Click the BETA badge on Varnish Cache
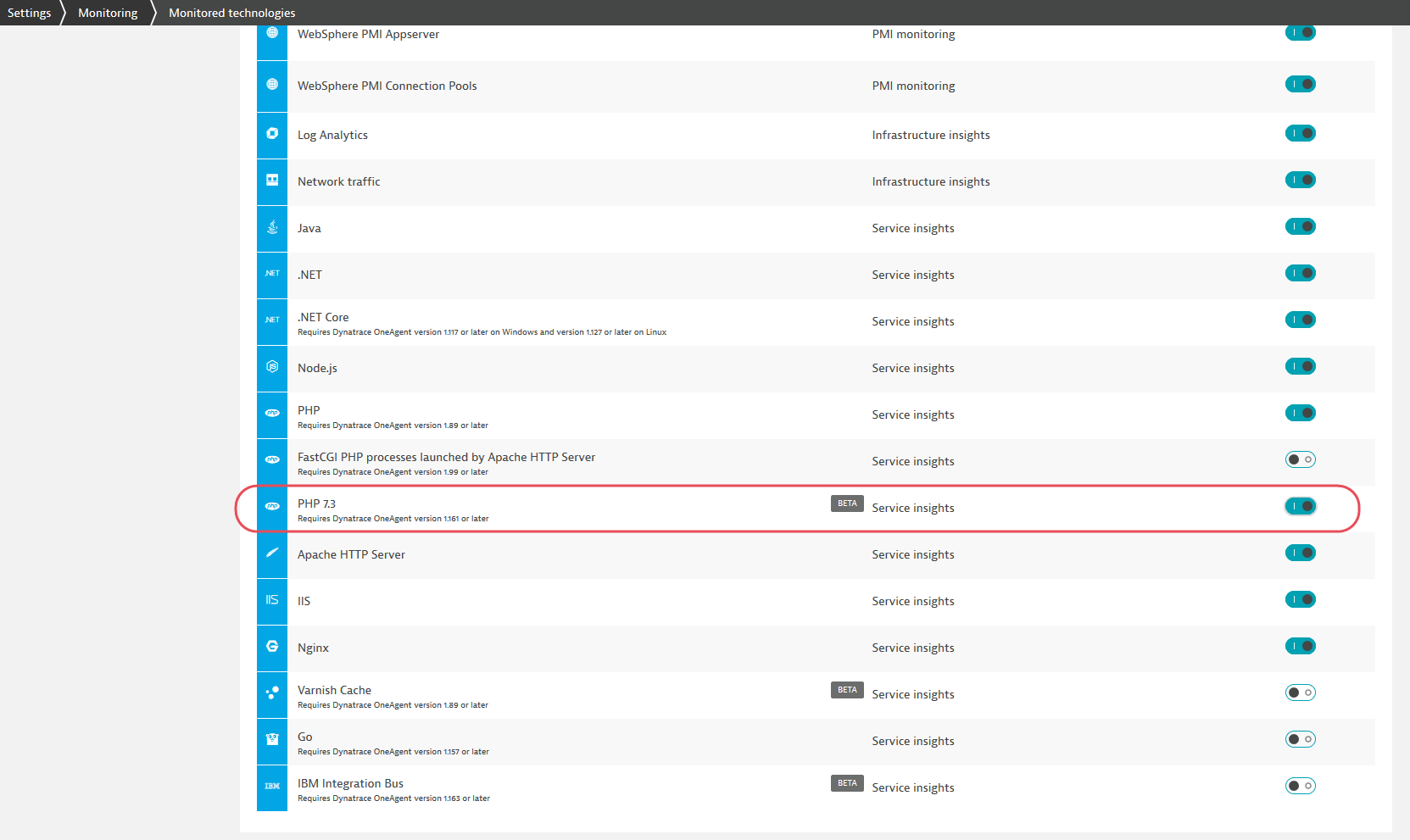 [847, 690]
